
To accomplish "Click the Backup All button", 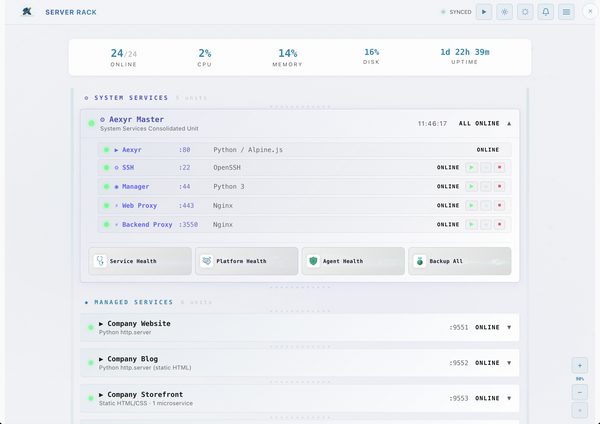I will point(460,261).
